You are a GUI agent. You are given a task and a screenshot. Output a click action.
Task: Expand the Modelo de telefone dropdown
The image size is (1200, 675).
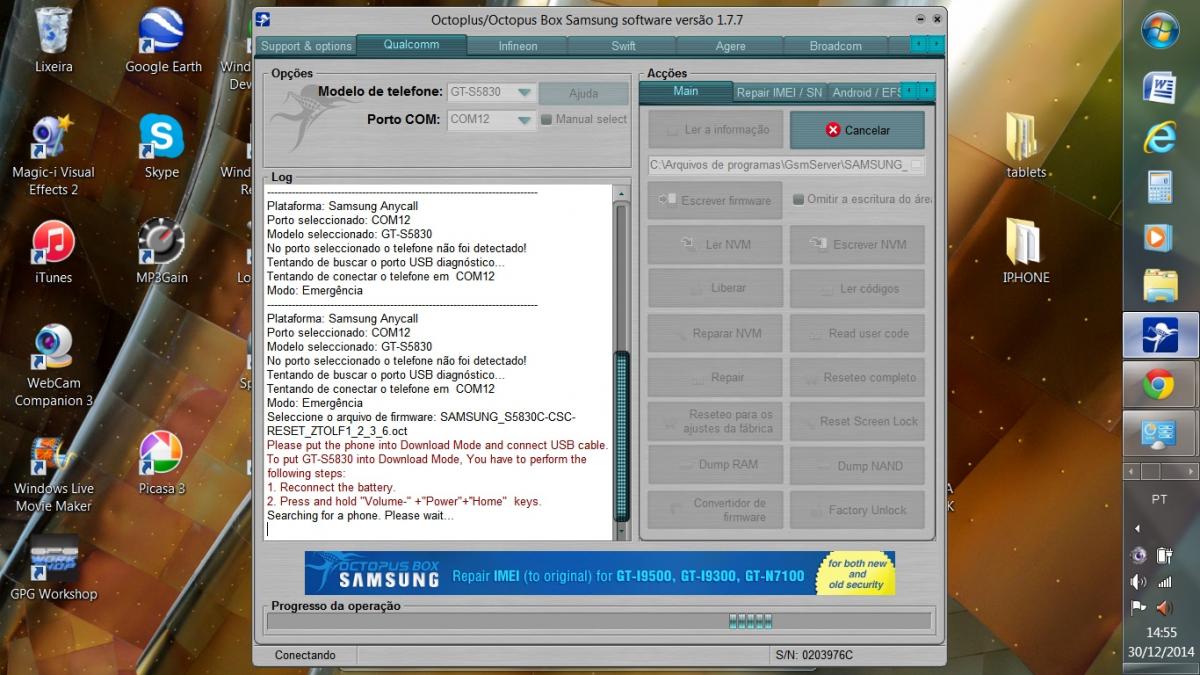[523, 92]
